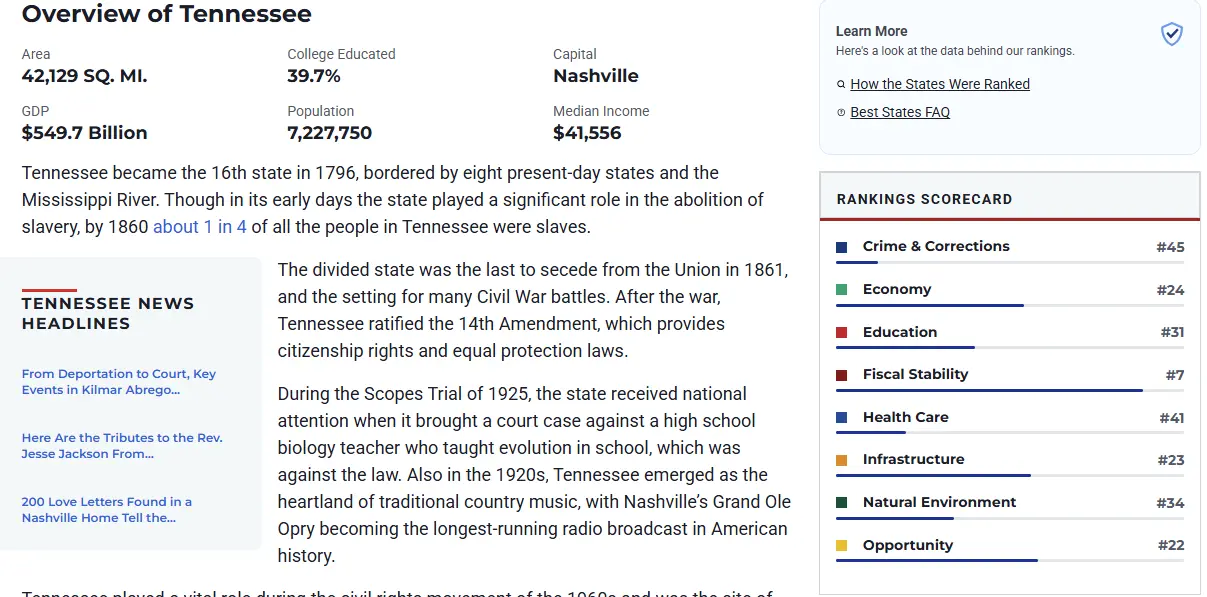Click the red square next to Education

842,333
